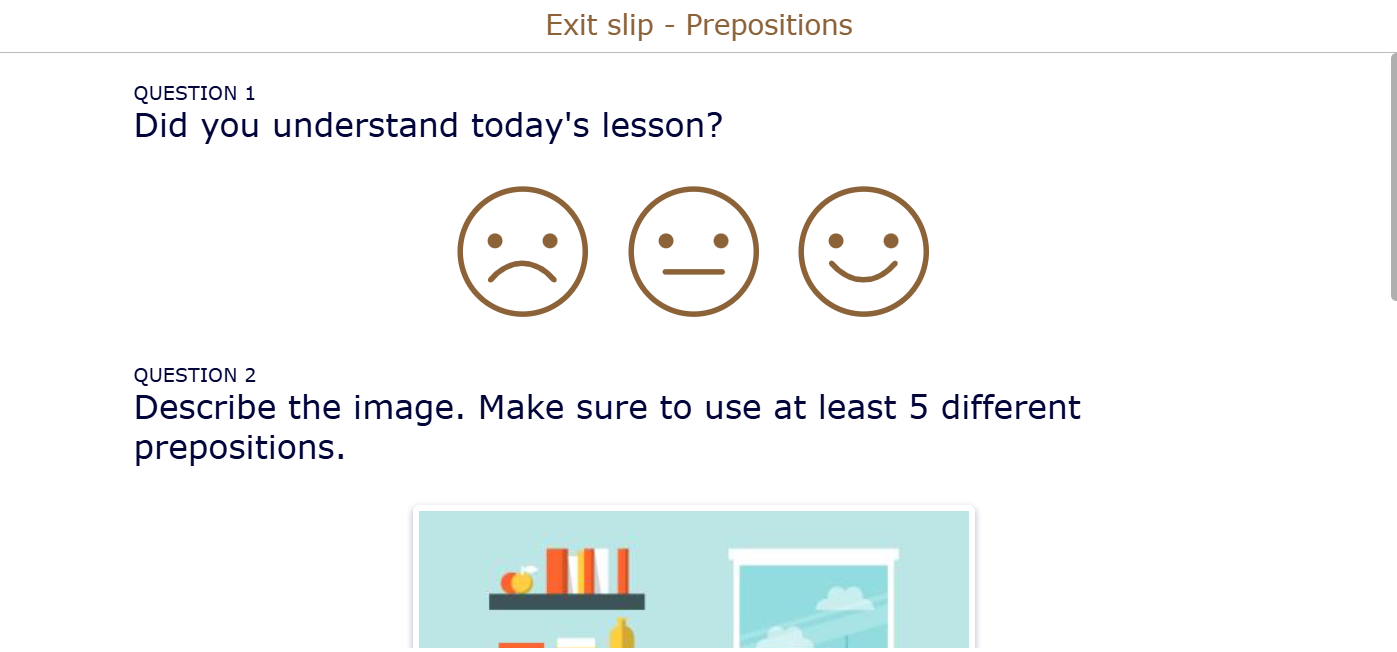Click the dark shelf board in the picture
The image size is (1397, 652).
[x=566, y=602]
